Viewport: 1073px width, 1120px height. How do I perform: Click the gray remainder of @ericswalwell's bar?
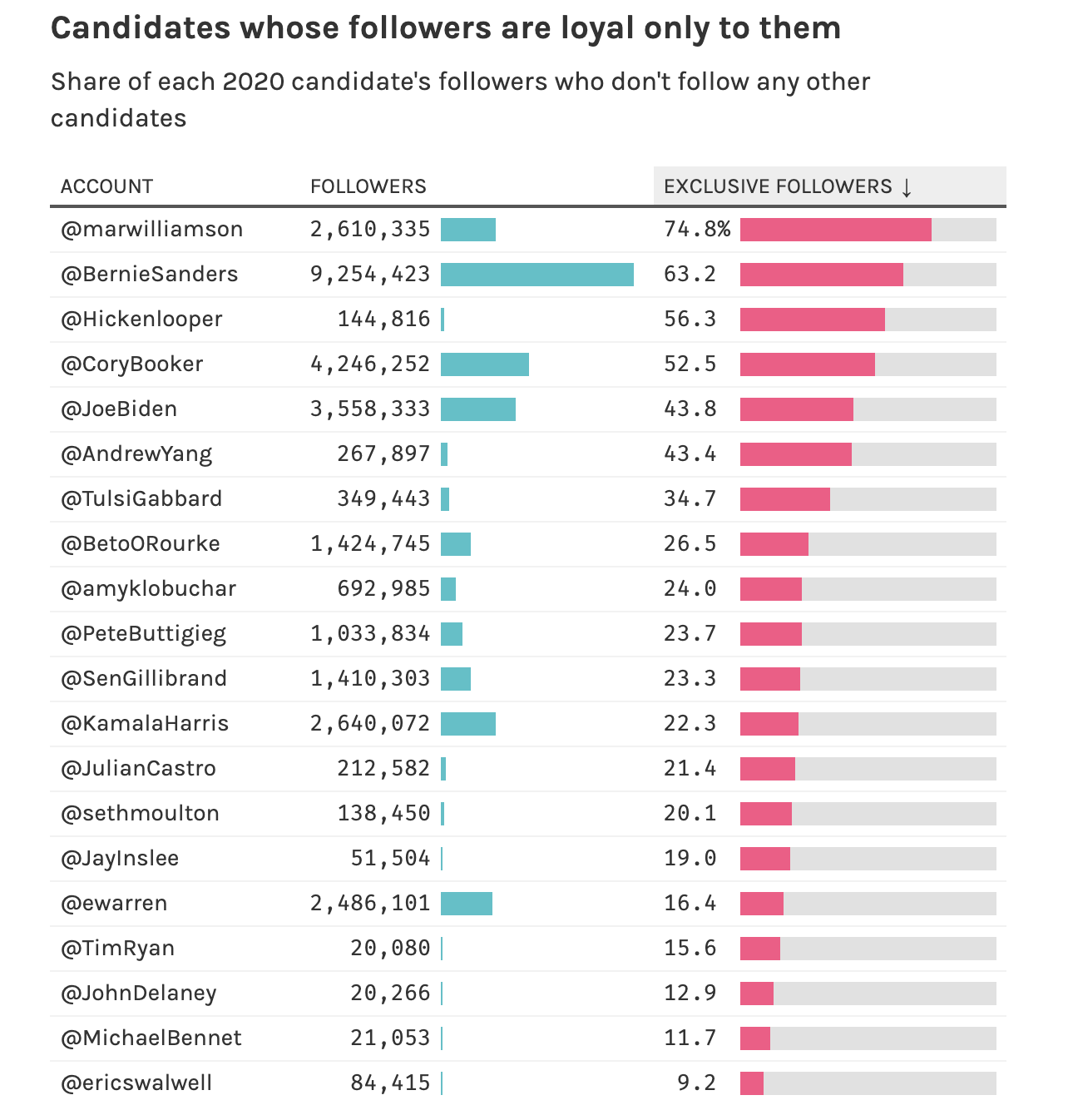[x=880, y=1083]
